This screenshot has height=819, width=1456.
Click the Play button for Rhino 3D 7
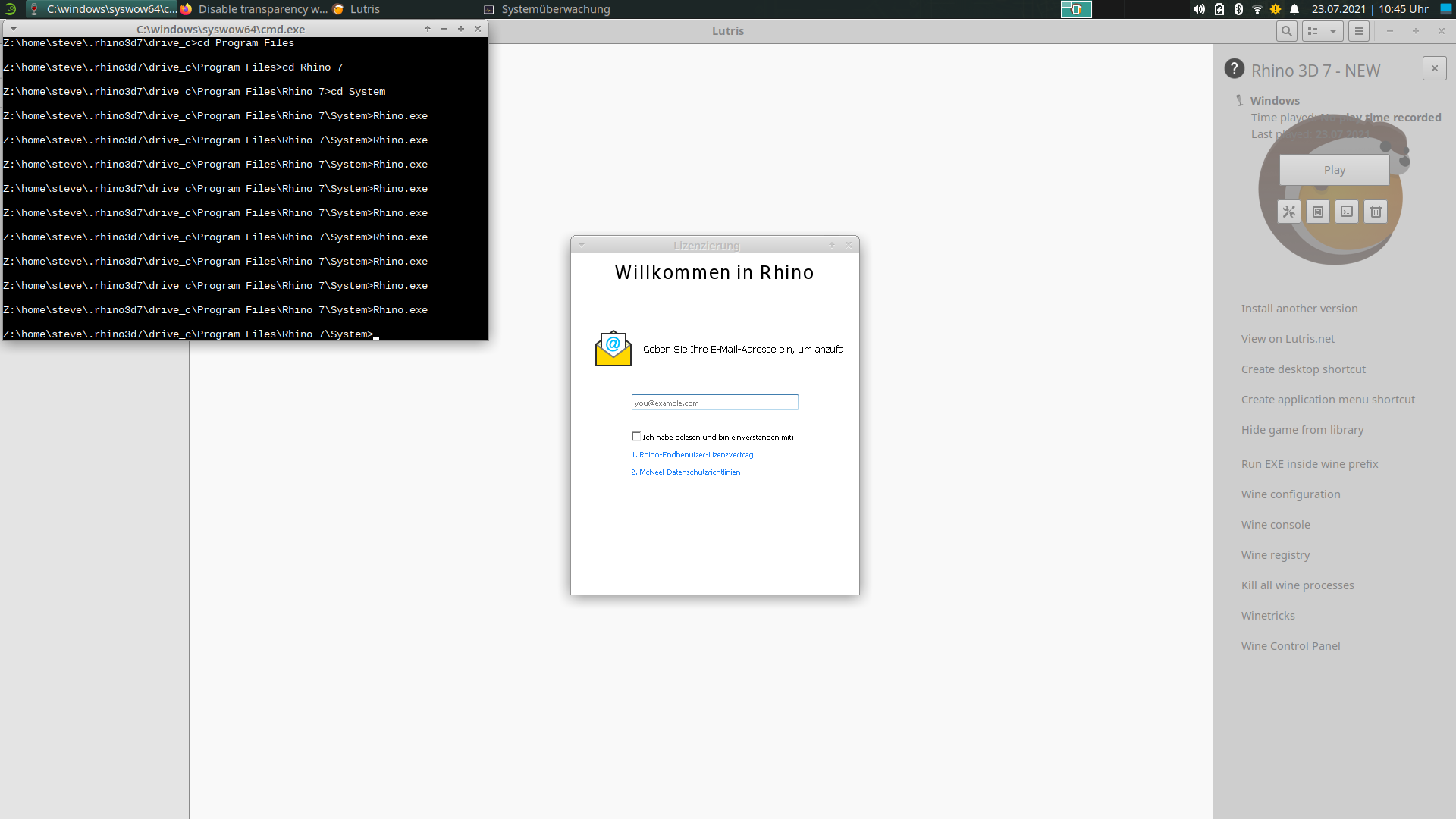point(1335,170)
